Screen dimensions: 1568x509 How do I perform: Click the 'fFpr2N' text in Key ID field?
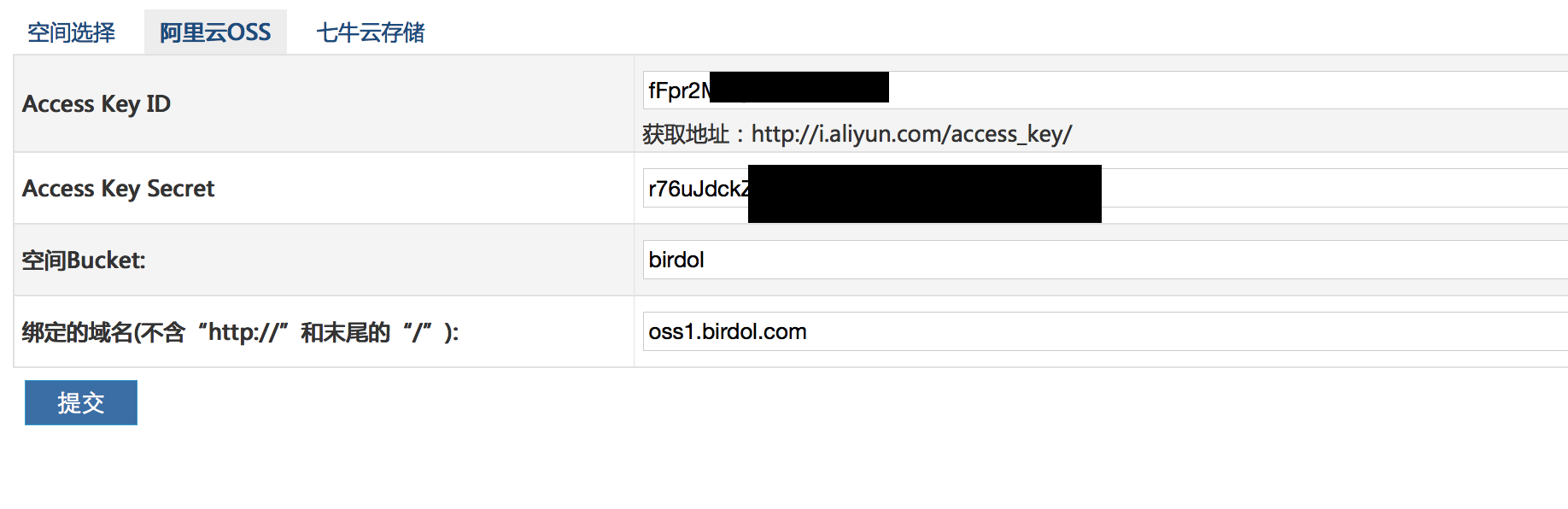(679, 91)
